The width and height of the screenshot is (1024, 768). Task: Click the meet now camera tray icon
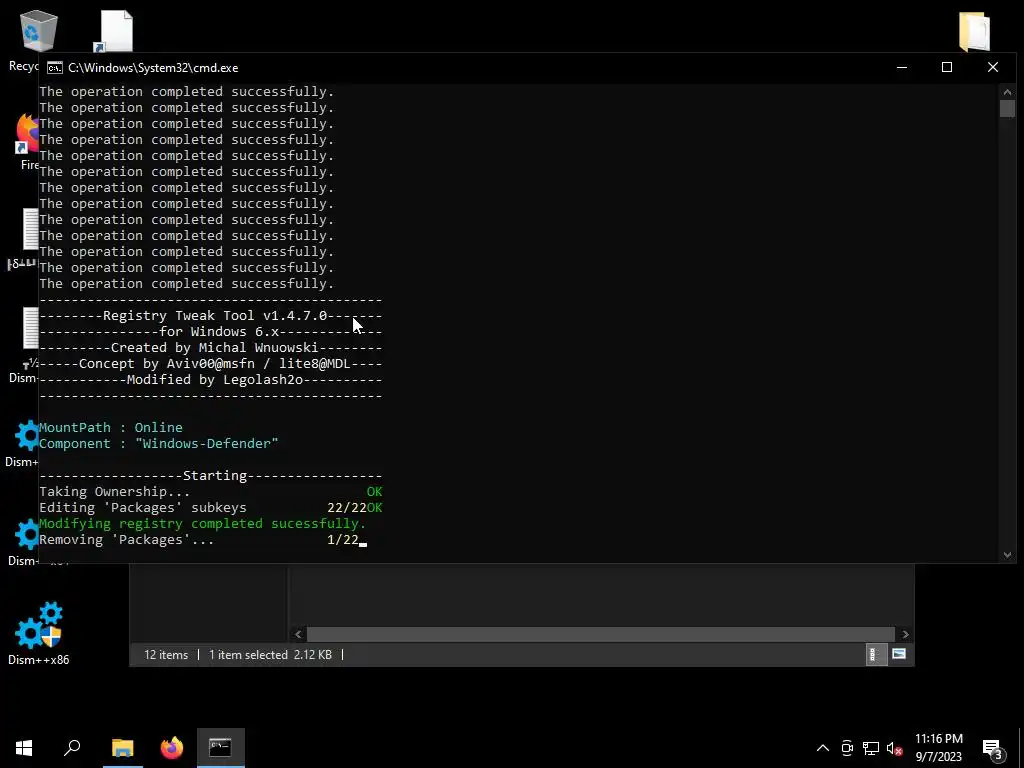847,748
